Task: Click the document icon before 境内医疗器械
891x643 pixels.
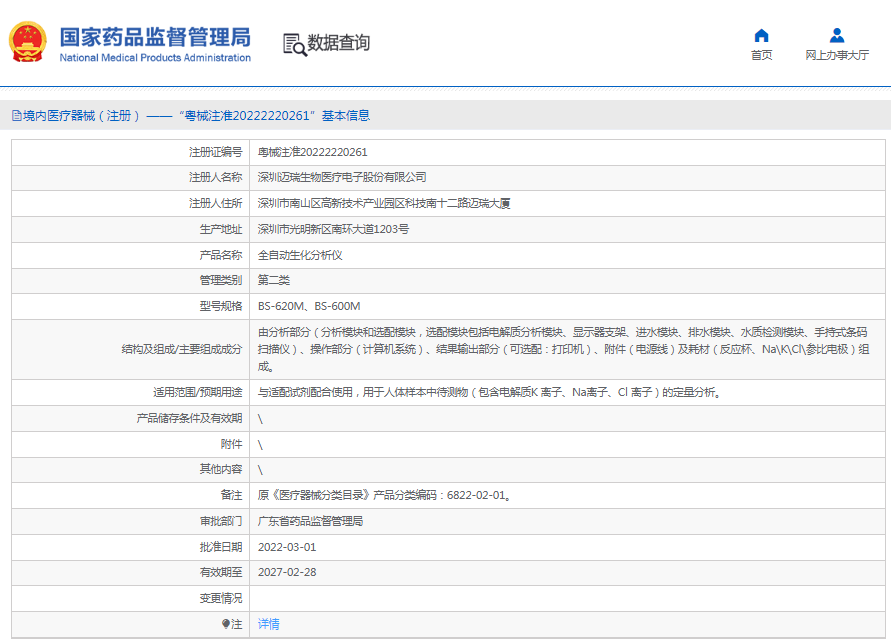Action: pos(16,116)
